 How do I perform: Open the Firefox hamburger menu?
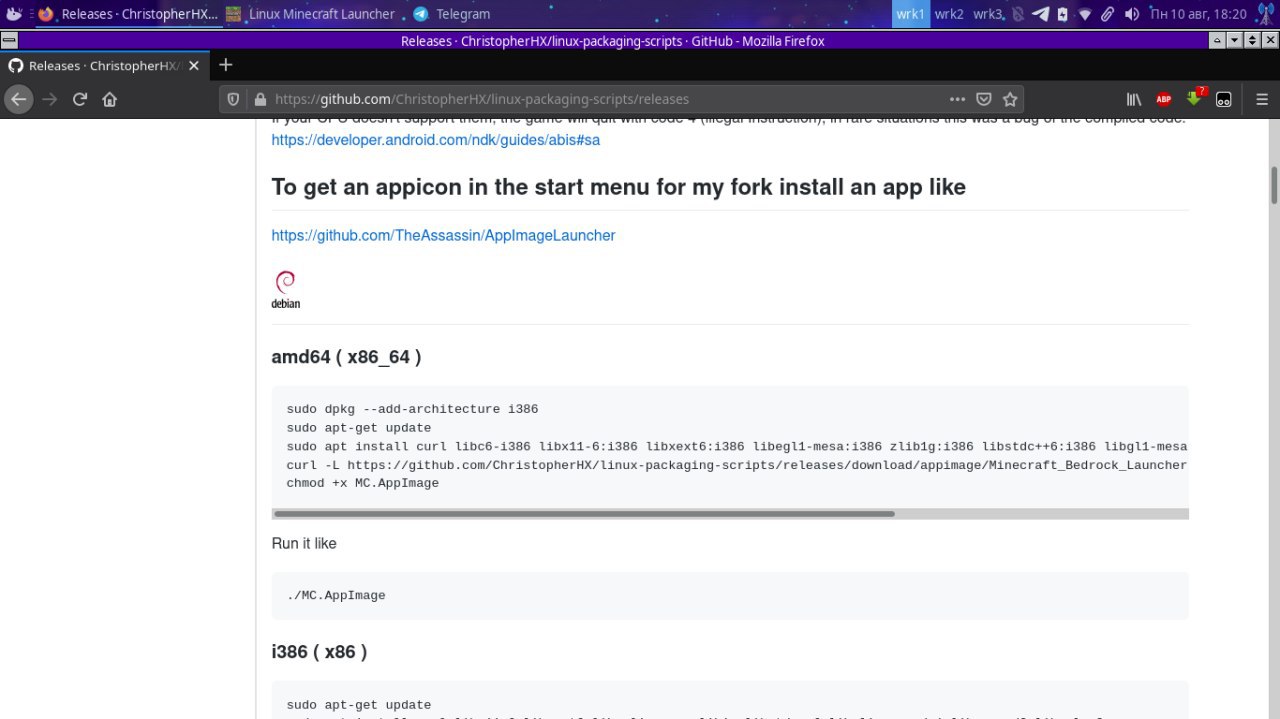click(1262, 99)
